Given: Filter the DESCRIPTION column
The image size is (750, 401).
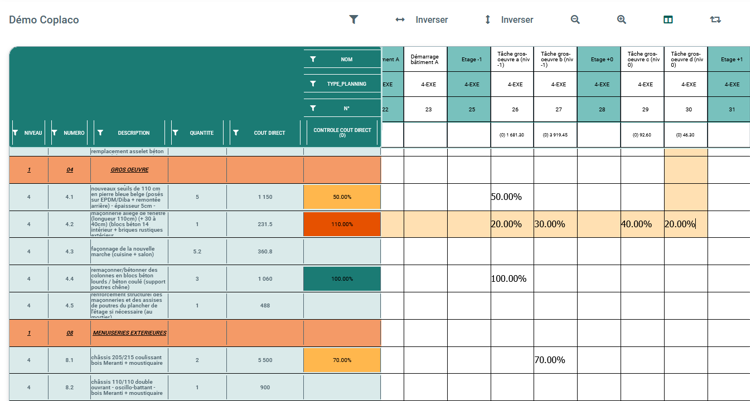Looking at the screenshot, I should [100, 133].
